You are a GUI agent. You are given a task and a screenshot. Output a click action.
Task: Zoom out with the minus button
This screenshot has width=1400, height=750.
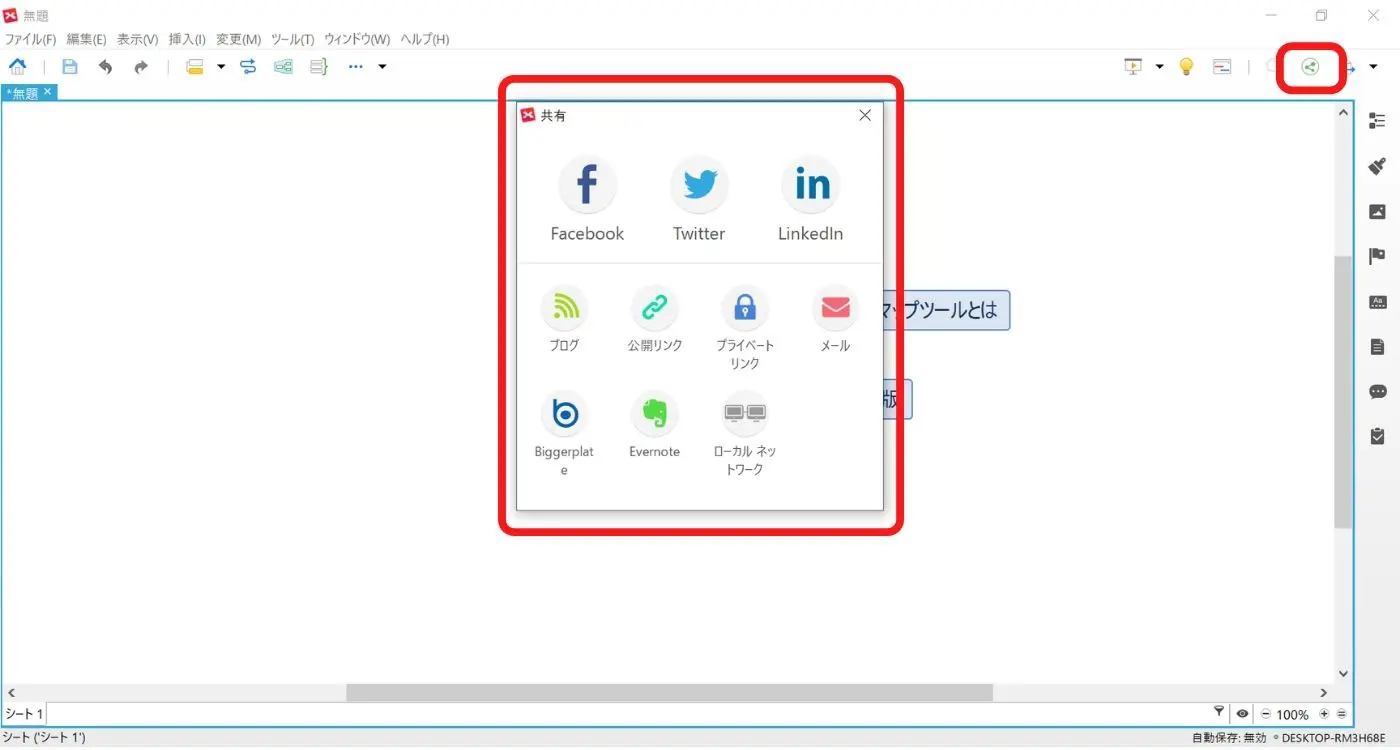tap(1266, 714)
